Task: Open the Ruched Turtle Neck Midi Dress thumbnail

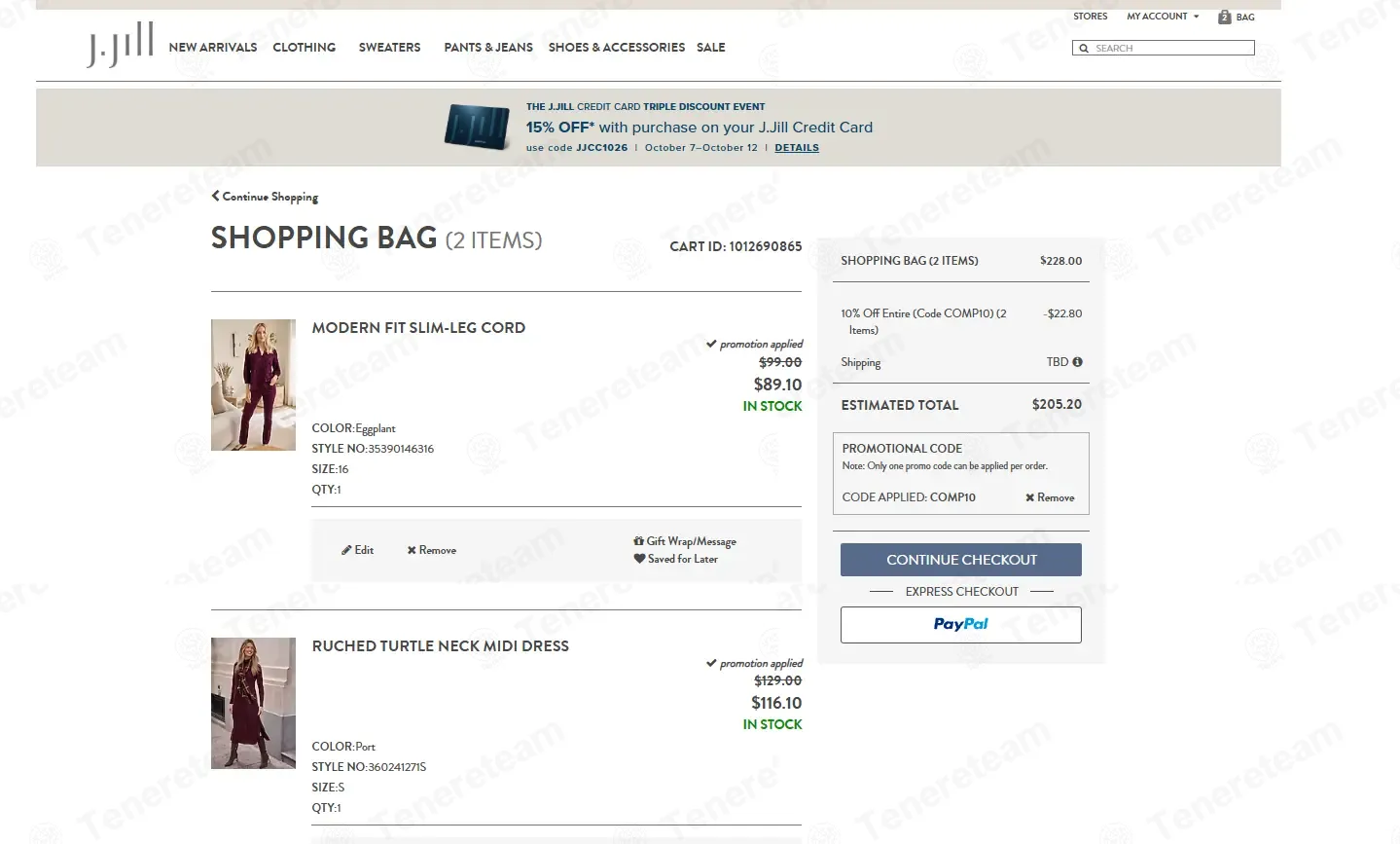Action: point(253,703)
